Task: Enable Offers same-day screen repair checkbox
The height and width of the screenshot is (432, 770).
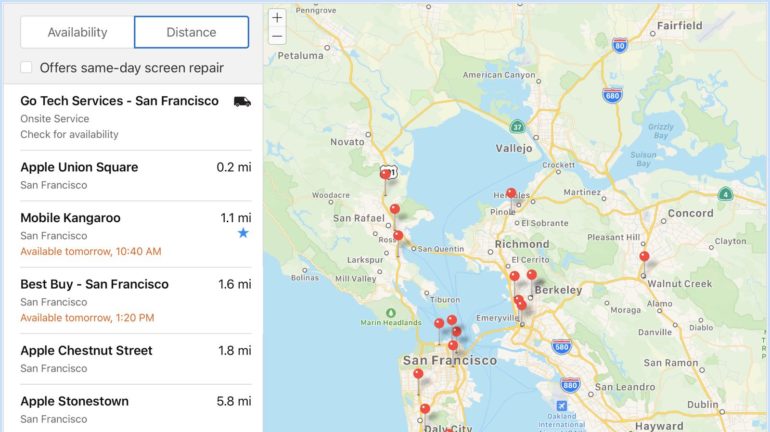Action: point(27,68)
